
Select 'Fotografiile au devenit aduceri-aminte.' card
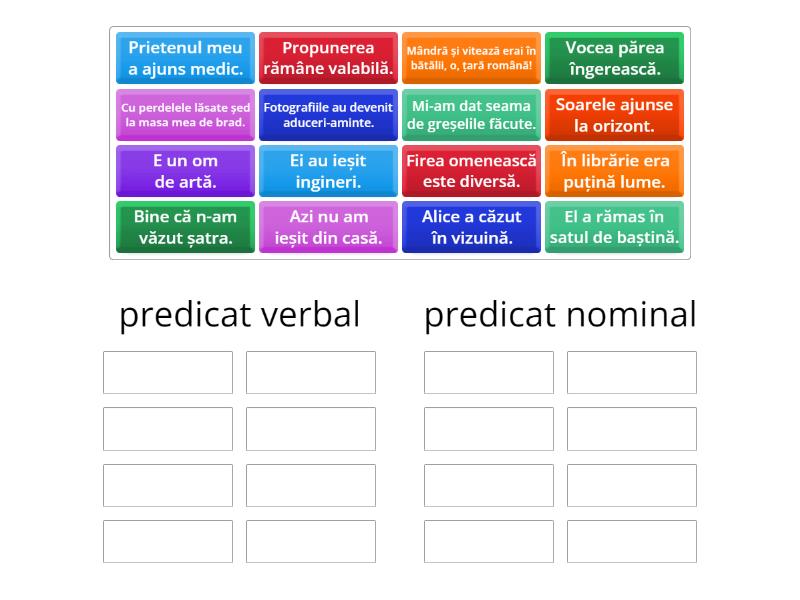[x=328, y=114]
